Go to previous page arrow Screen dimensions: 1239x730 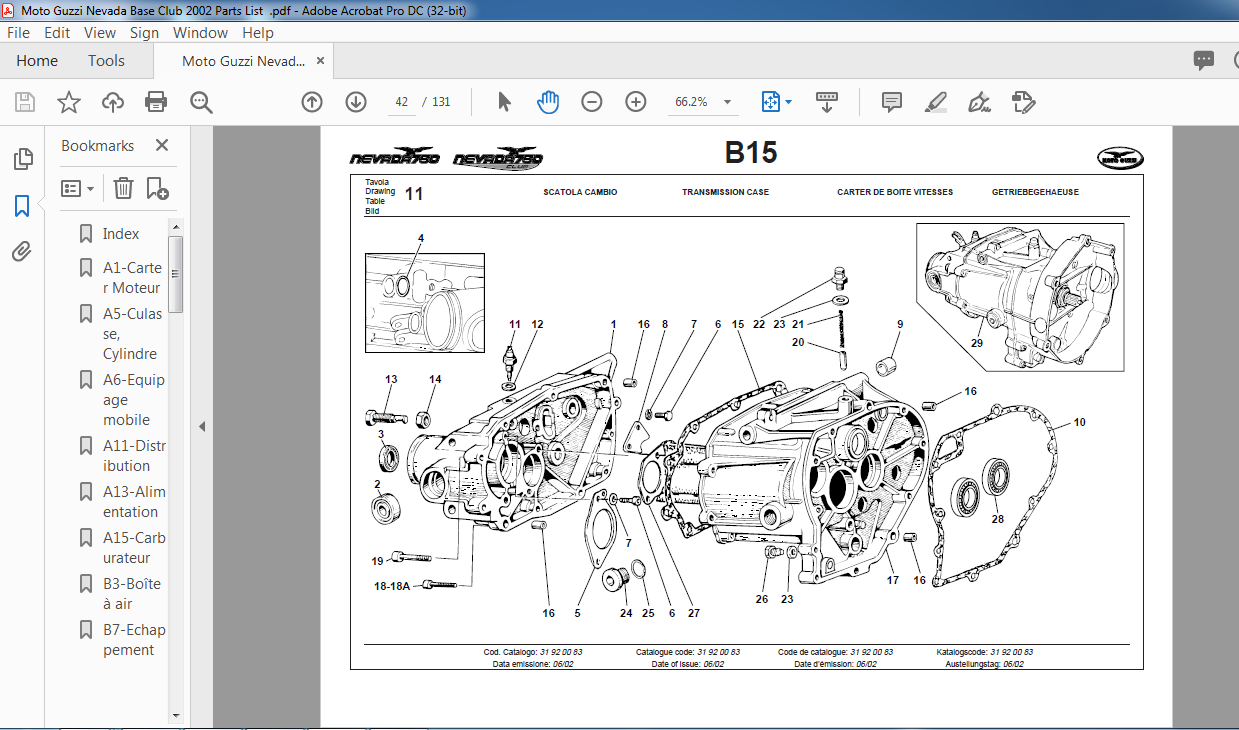click(x=312, y=102)
